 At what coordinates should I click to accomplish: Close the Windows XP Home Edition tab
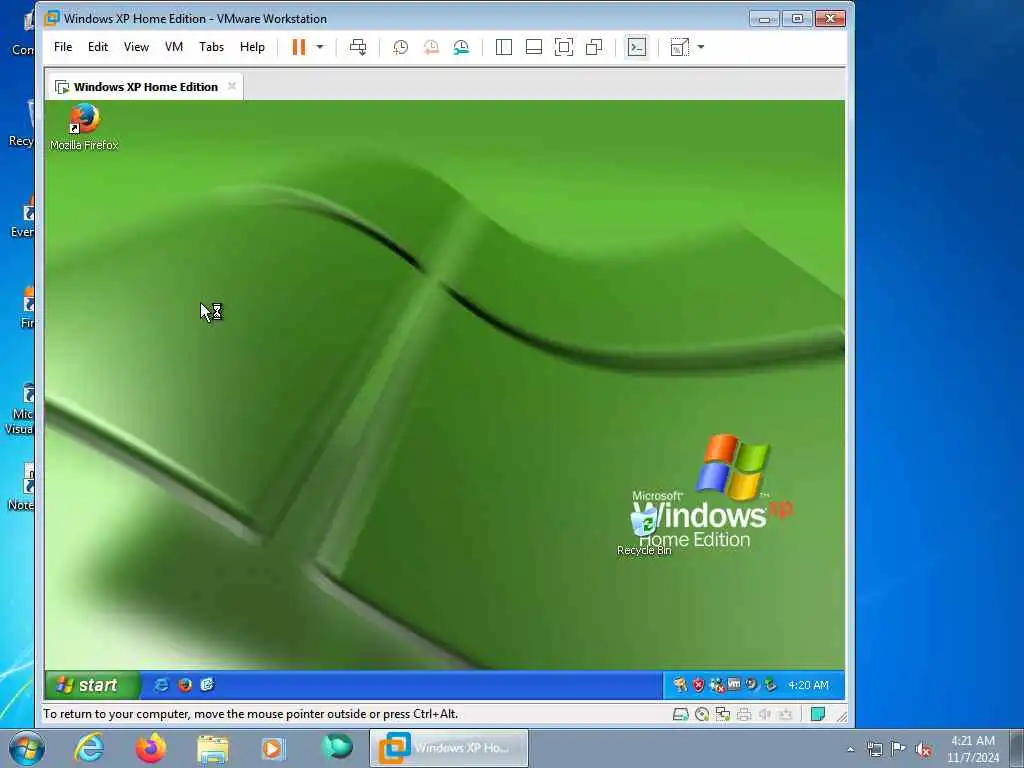click(x=231, y=86)
